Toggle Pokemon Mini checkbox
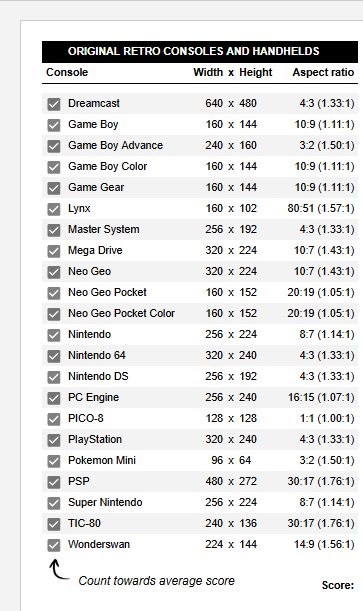Screen dimensions: 363x611 click(x=54, y=461)
